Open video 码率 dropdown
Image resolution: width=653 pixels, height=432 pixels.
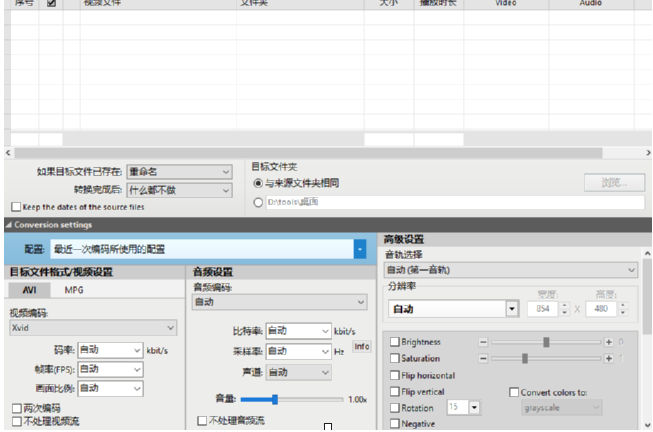pyautogui.click(x=110, y=350)
